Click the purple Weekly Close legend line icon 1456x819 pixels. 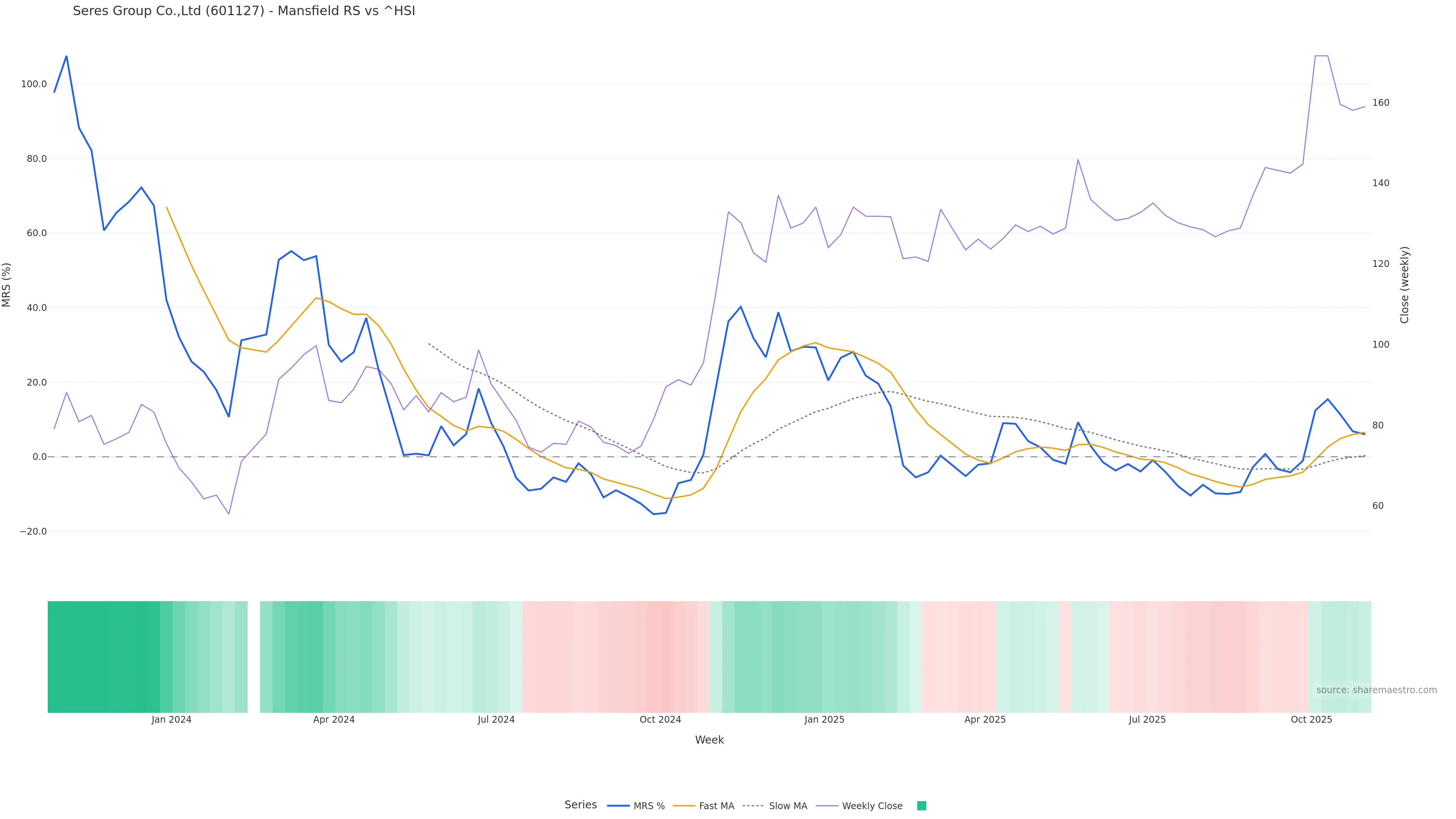point(827,806)
